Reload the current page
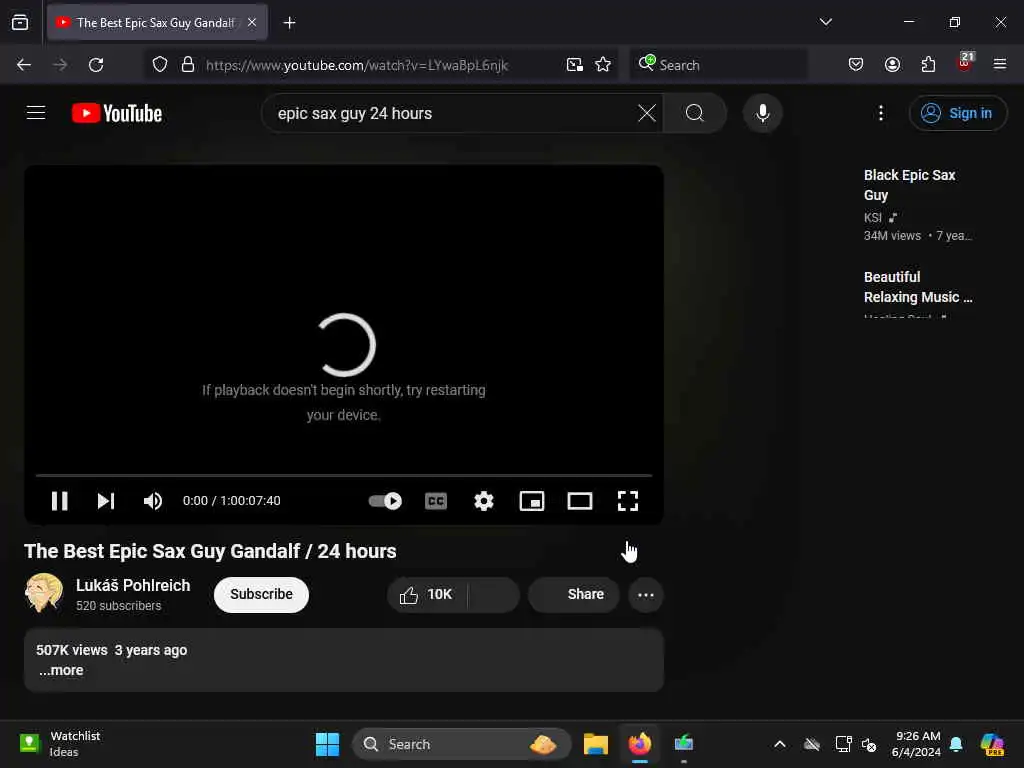The width and height of the screenshot is (1024, 768). [x=96, y=65]
